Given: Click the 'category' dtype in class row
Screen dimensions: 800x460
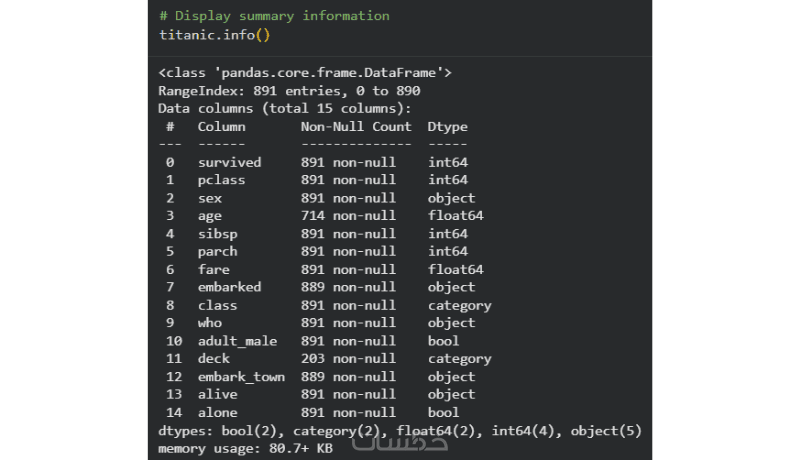Looking at the screenshot, I should point(459,305).
